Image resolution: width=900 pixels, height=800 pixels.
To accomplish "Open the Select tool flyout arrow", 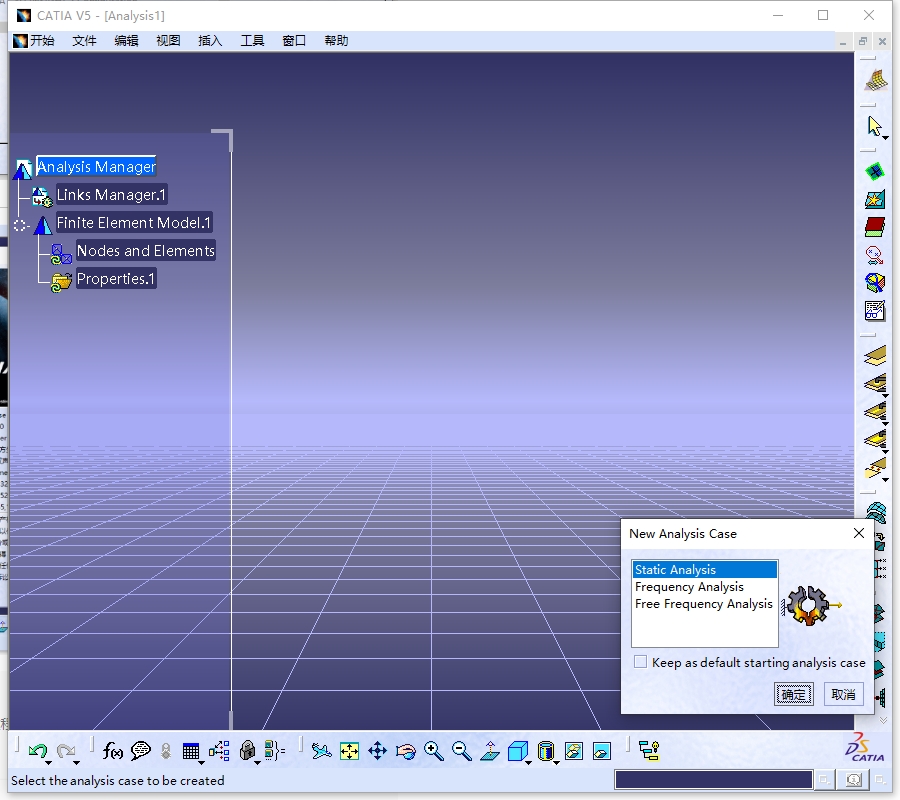I will [886, 138].
